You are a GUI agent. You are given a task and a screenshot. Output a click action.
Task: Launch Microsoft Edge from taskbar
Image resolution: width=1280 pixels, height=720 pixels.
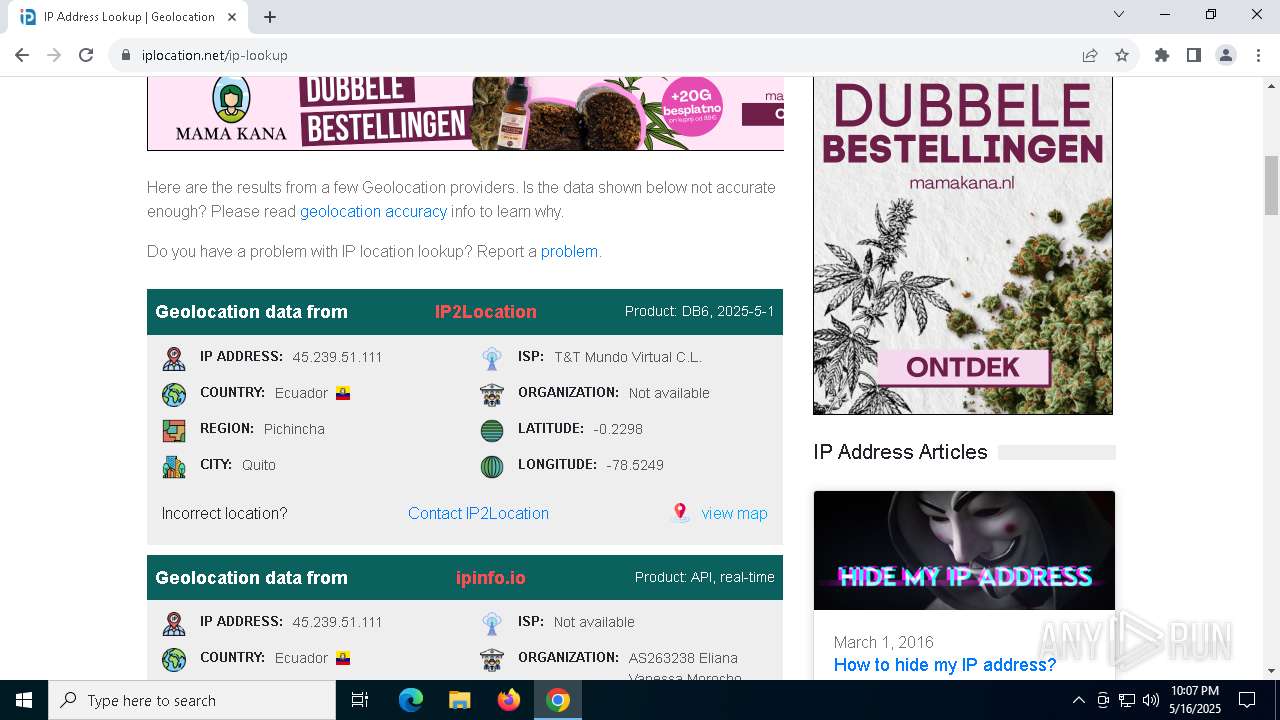tap(411, 700)
